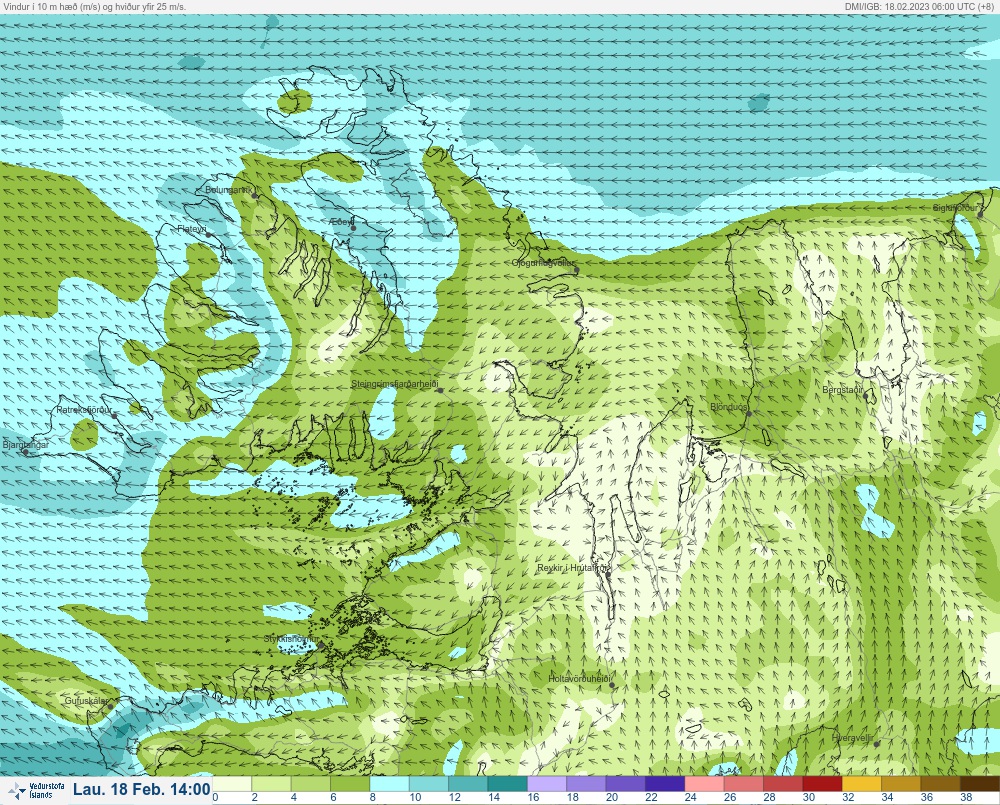1000x805 pixels.
Task: Pick the 10–12 m/s turquoise legend swatch
Action: point(429,784)
